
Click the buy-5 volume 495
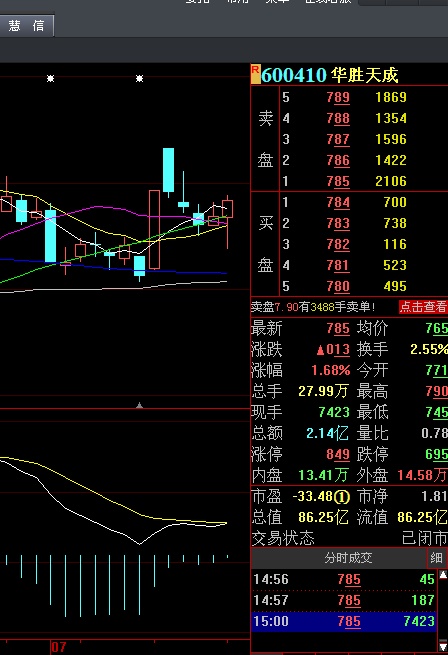395,286
